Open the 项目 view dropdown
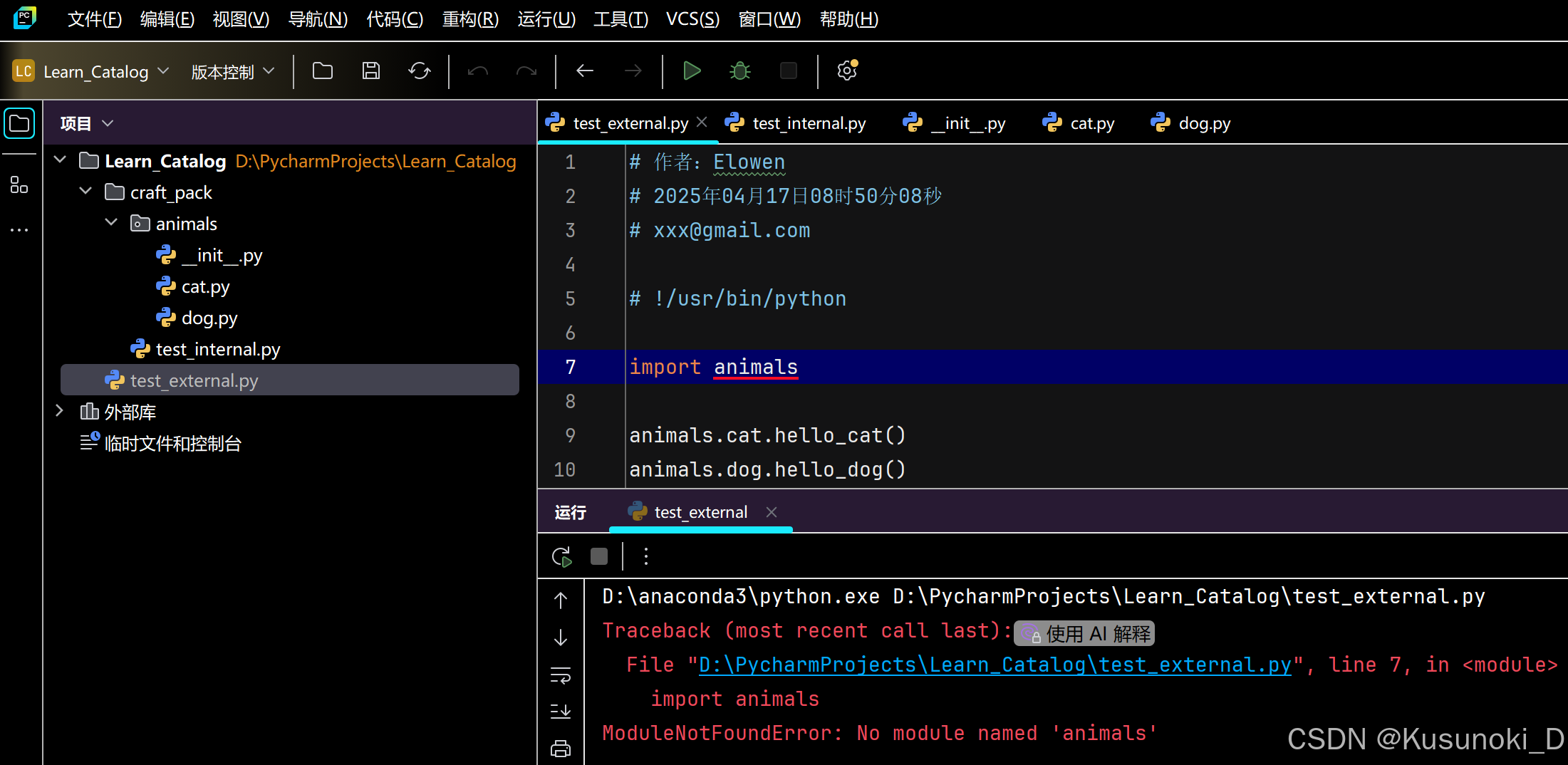Image resolution: width=1568 pixels, height=765 pixels. point(87,123)
